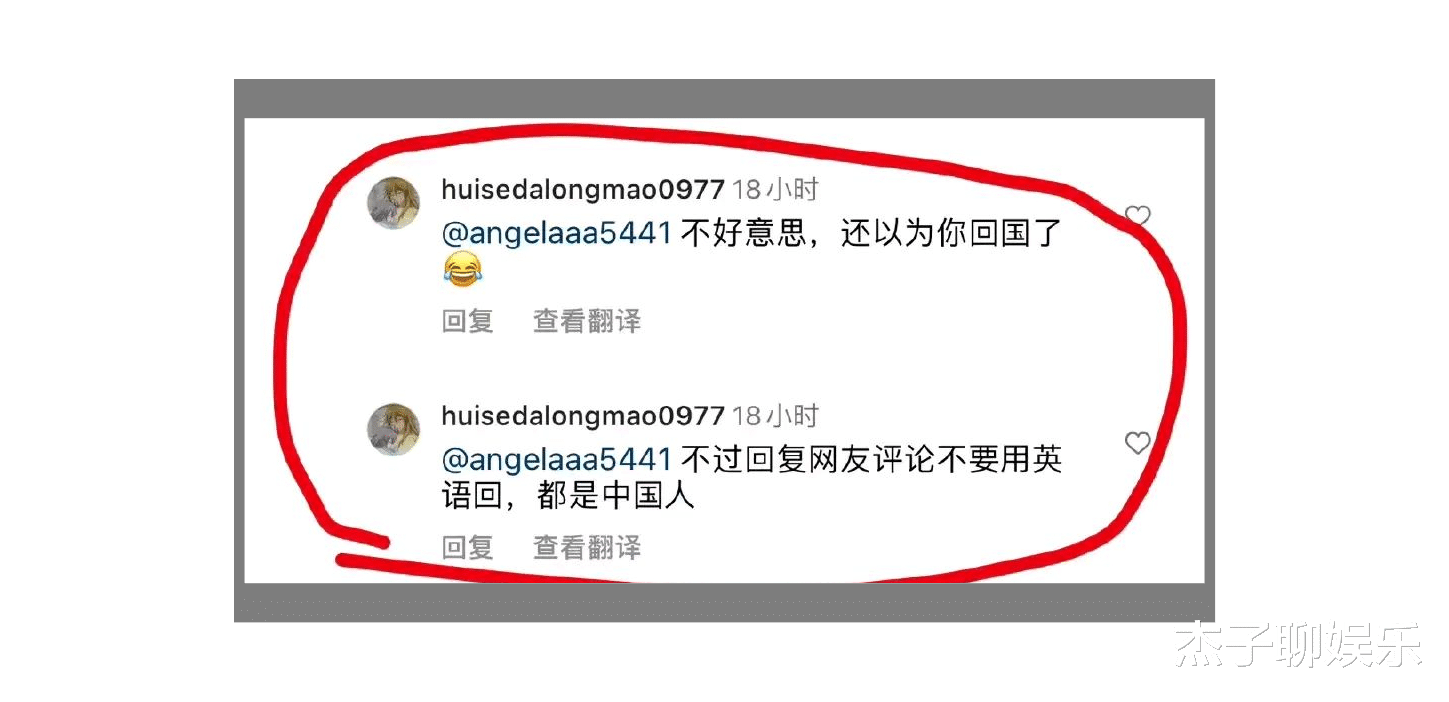The width and height of the screenshot is (1449, 702).
Task: Open the avatar beside the 不要用英语回 comment
Action: tap(393, 430)
